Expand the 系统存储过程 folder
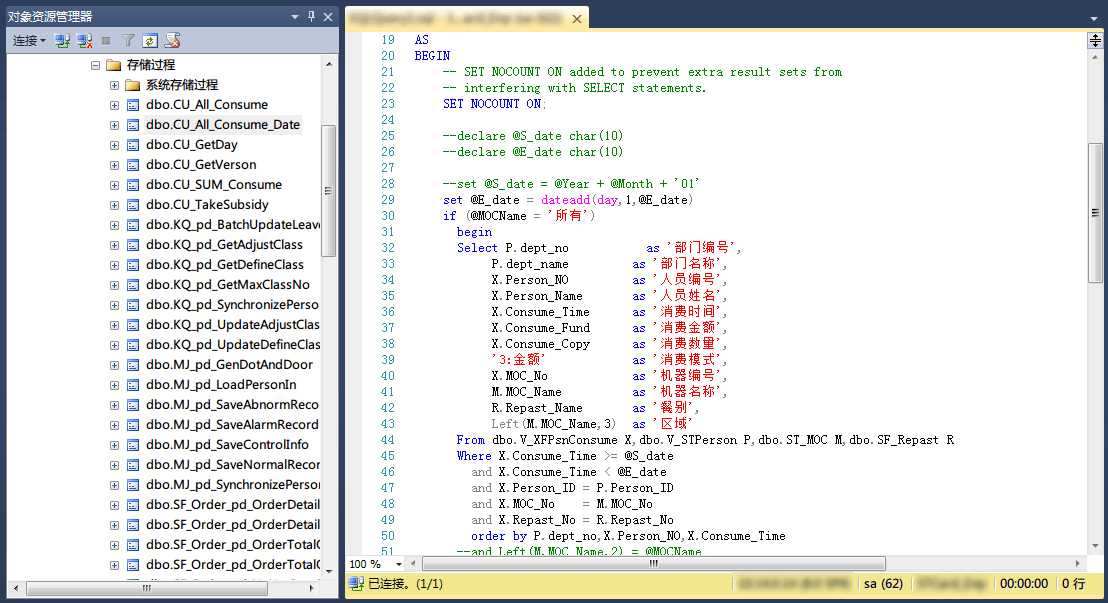Screen dimensions: 1108x603 pos(114,85)
